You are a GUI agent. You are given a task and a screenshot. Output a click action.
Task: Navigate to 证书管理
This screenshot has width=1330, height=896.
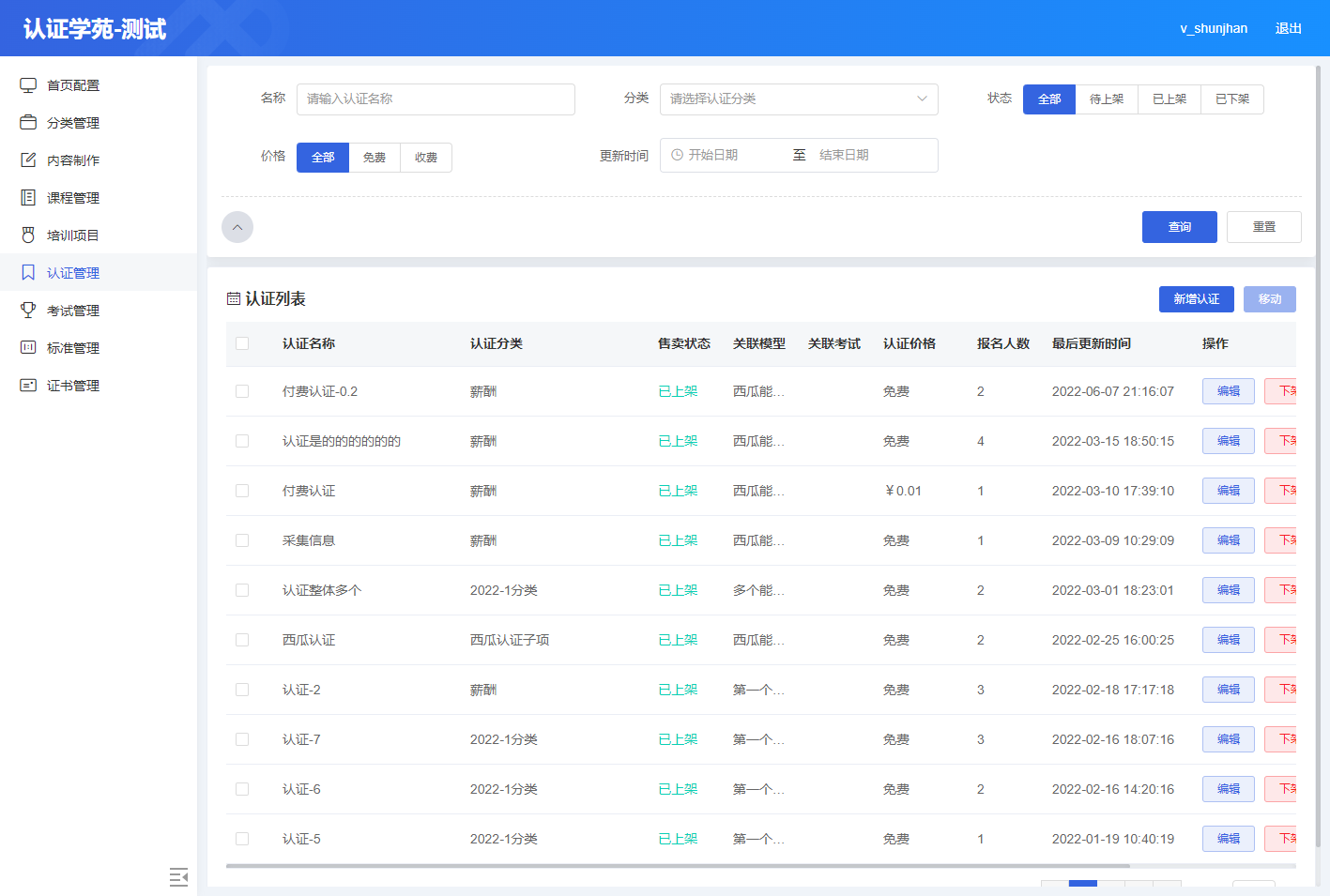click(x=99, y=386)
